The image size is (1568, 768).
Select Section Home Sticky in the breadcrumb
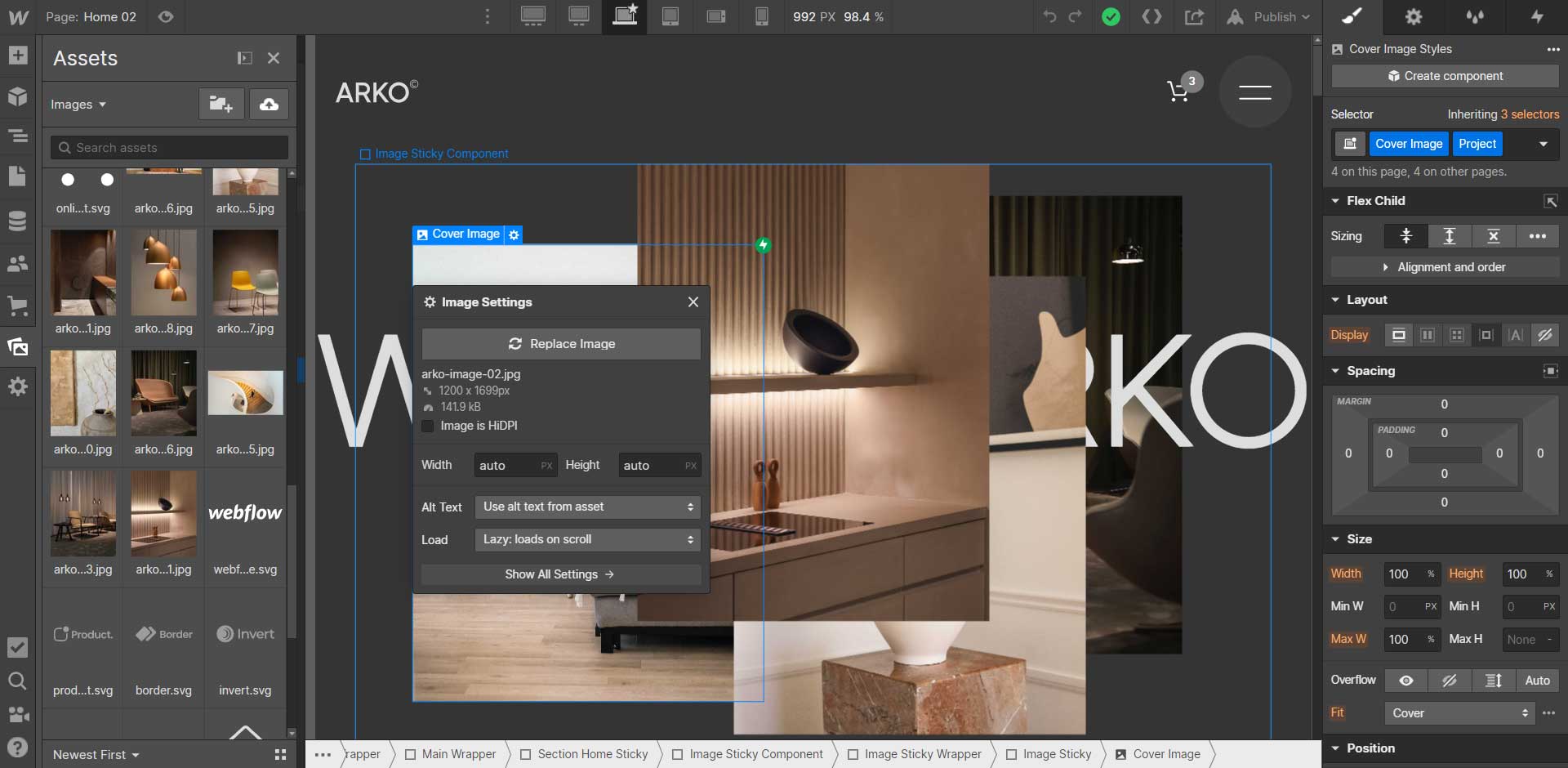coord(592,754)
